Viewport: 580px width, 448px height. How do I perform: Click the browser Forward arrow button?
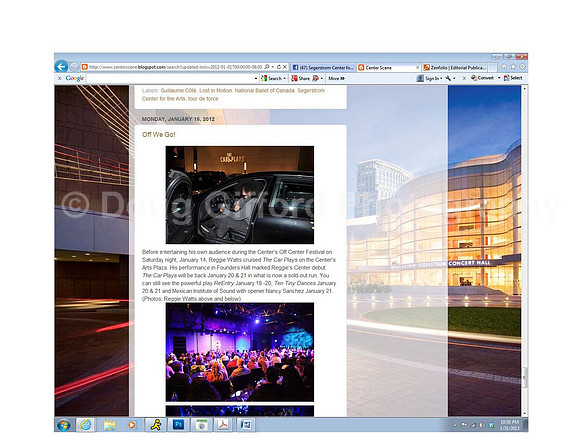[x=74, y=67]
